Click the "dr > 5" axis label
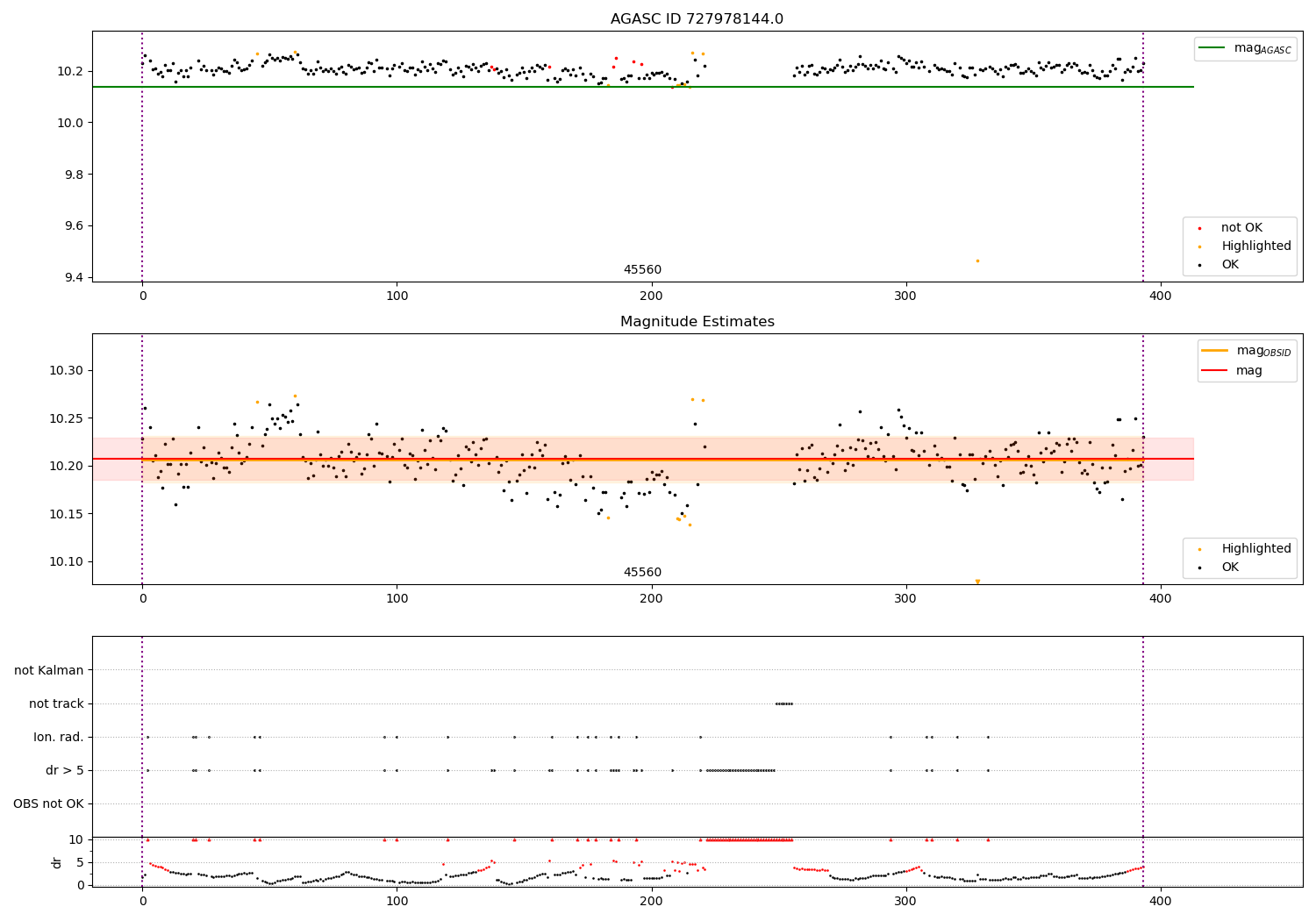This screenshot has width=1316, height=921. pyautogui.click(x=65, y=770)
